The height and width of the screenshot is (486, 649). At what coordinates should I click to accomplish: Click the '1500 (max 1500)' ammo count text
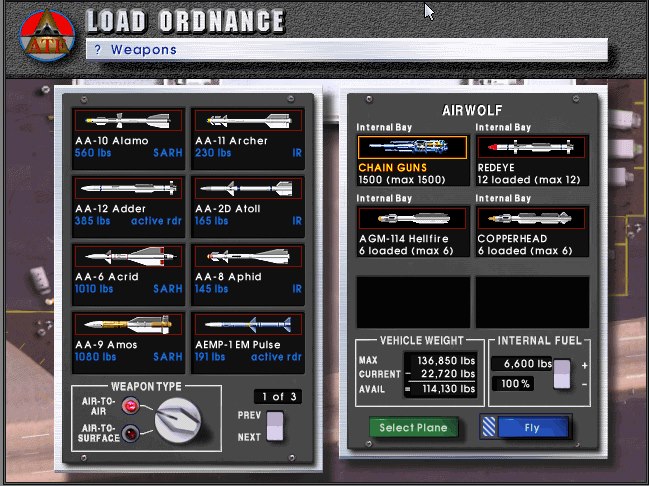402,180
